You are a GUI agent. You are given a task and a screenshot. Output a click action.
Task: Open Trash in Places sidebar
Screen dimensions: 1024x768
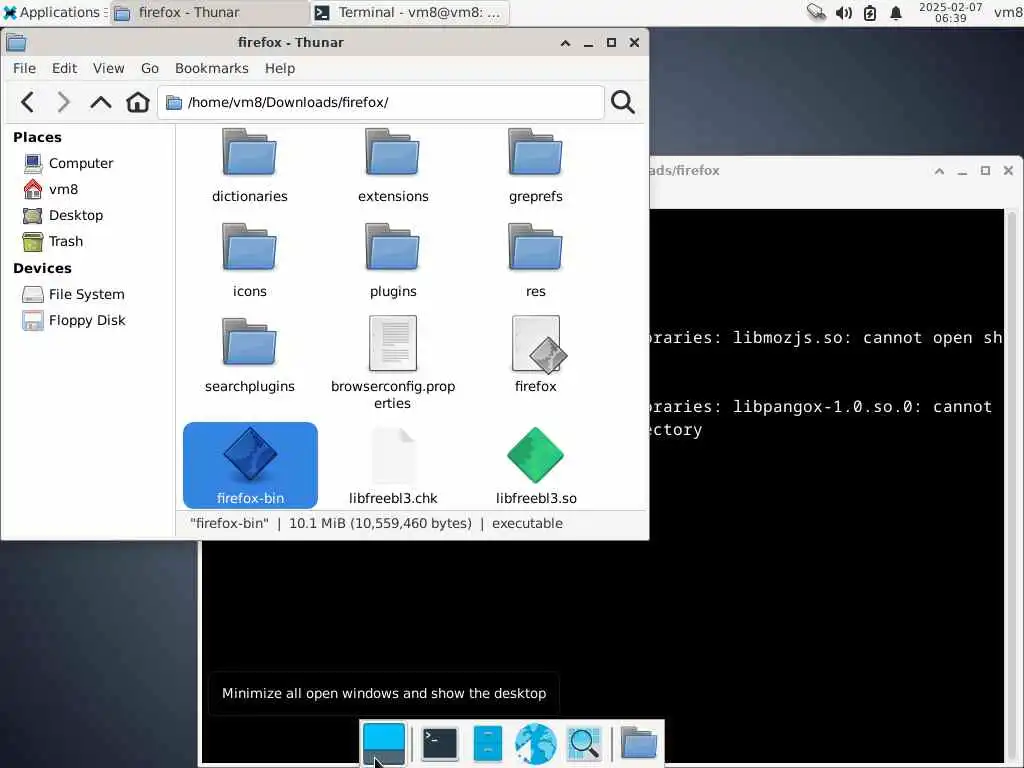[65, 242]
